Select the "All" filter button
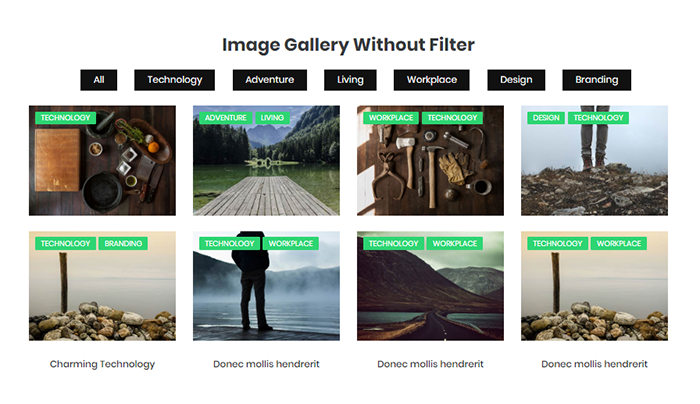This screenshot has width=700, height=404. [x=99, y=80]
